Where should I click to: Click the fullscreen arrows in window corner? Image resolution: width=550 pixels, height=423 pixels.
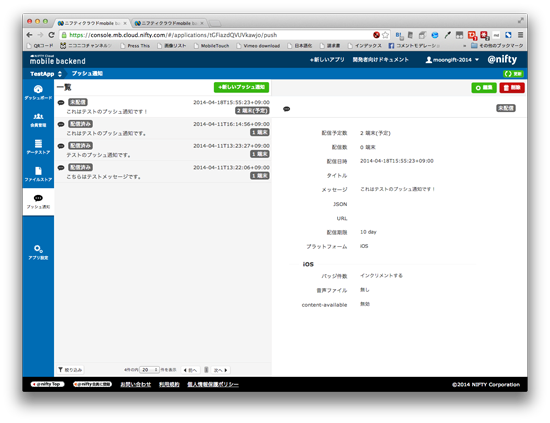(x=521, y=21)
